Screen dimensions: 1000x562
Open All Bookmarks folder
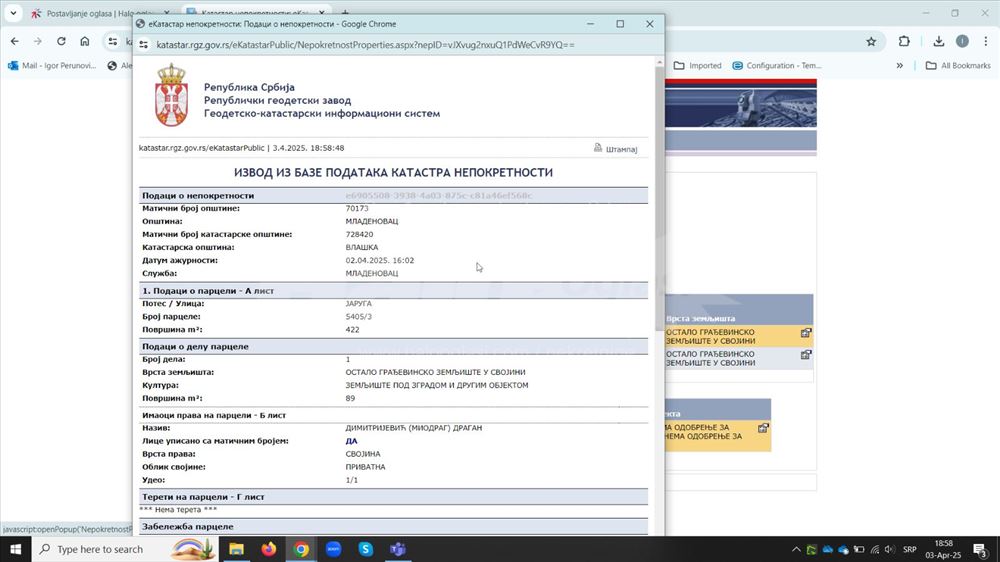pos(958,66)
